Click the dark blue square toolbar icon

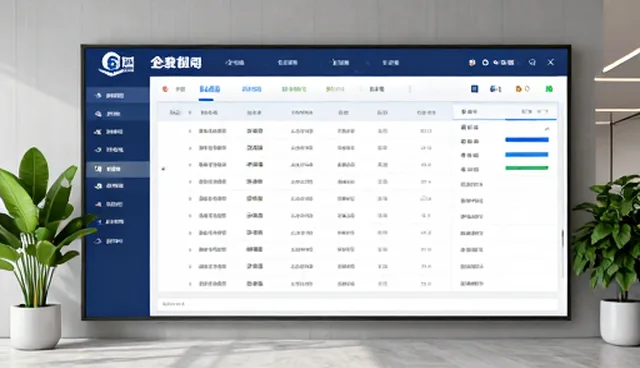click(474, 89)
